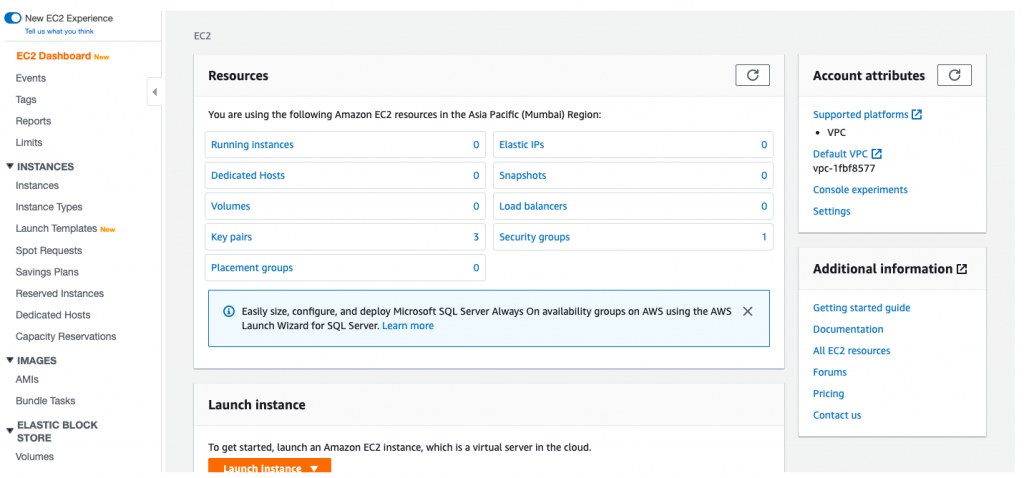This screenshot has width=1024, height=478.
Task: Open external link icon beside Supported platforms
Action: point(917,115)
